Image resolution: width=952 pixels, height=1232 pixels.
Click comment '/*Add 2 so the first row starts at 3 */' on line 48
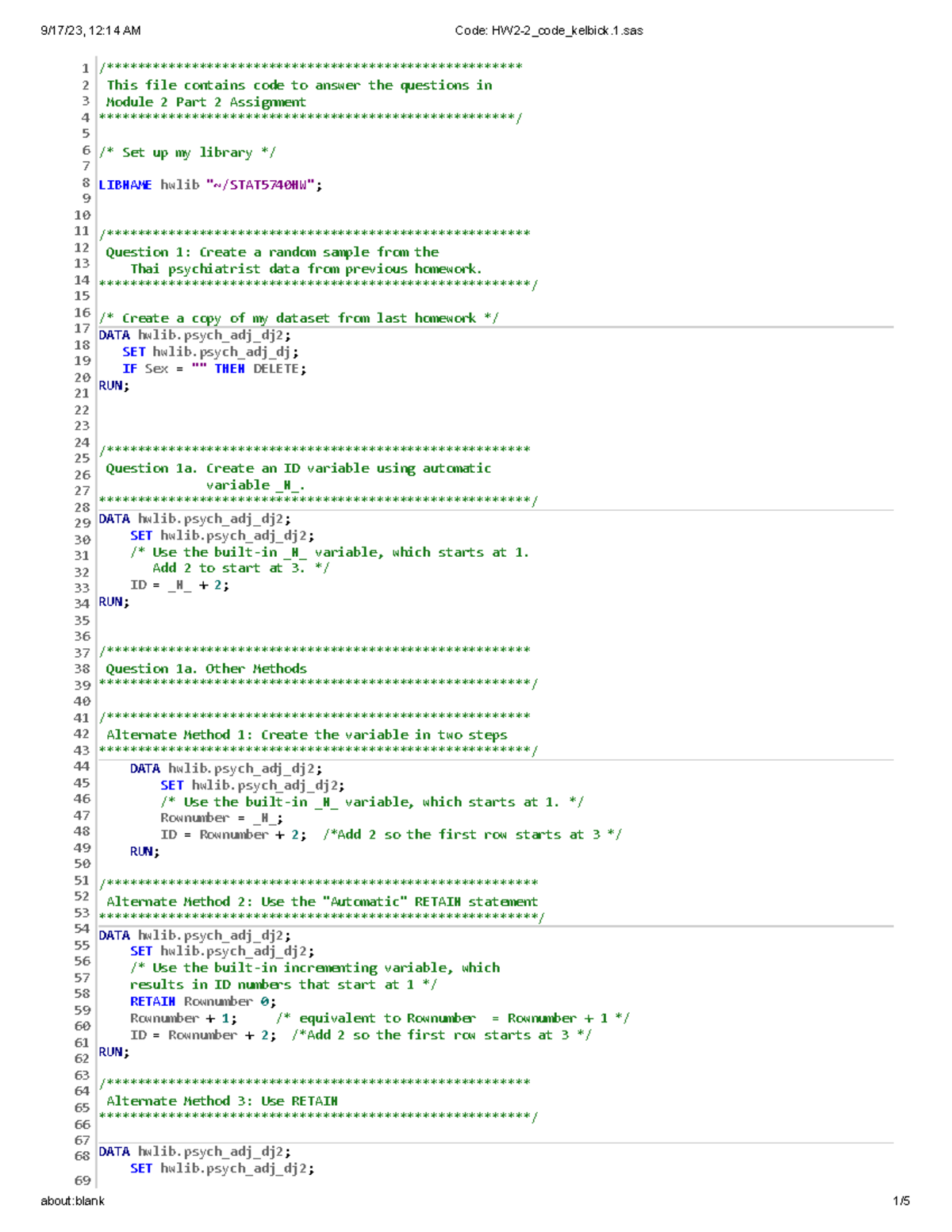coord(472,835)
